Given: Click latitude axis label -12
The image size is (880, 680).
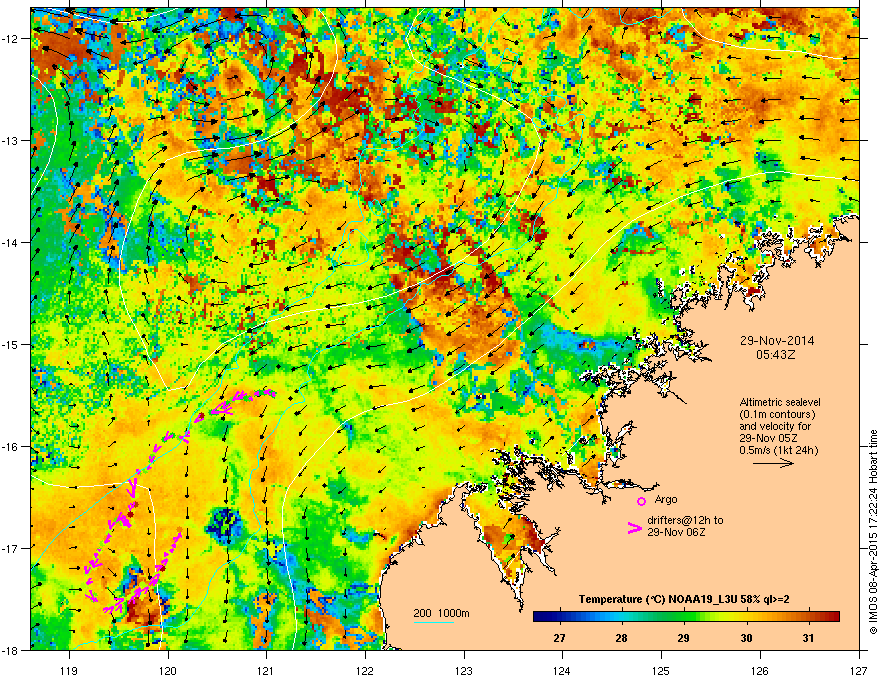Looking at the screenshot, I should click(10, 39).
